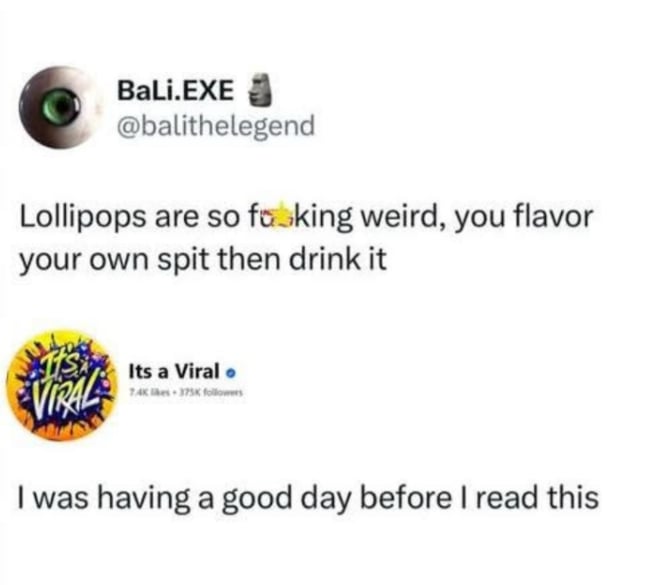655x585 pixels.
Task: Open the Its a Viral page name
Action: (x=174, y=371)
